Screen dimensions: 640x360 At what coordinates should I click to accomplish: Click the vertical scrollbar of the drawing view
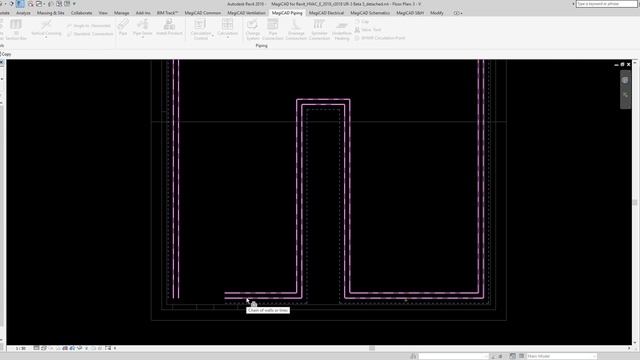click(635, 202)
